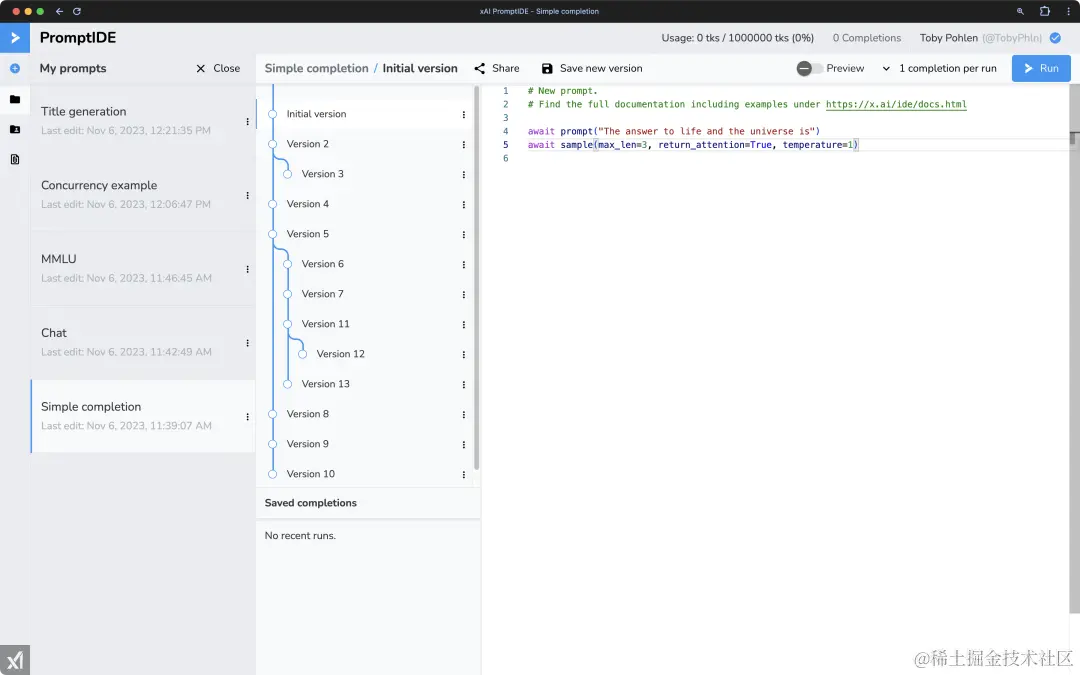Click the verified badge next to Toby Pohlen
The image size is (1080, 675).
pos(1055,38)
